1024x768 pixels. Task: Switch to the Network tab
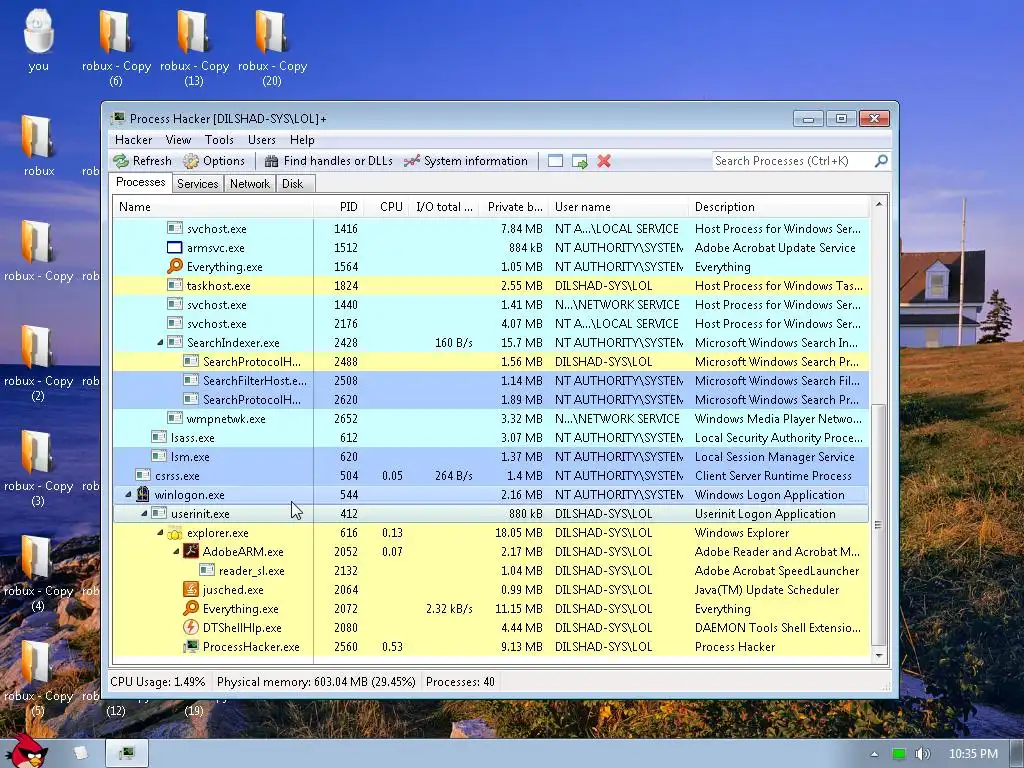(x=249, y=184)
